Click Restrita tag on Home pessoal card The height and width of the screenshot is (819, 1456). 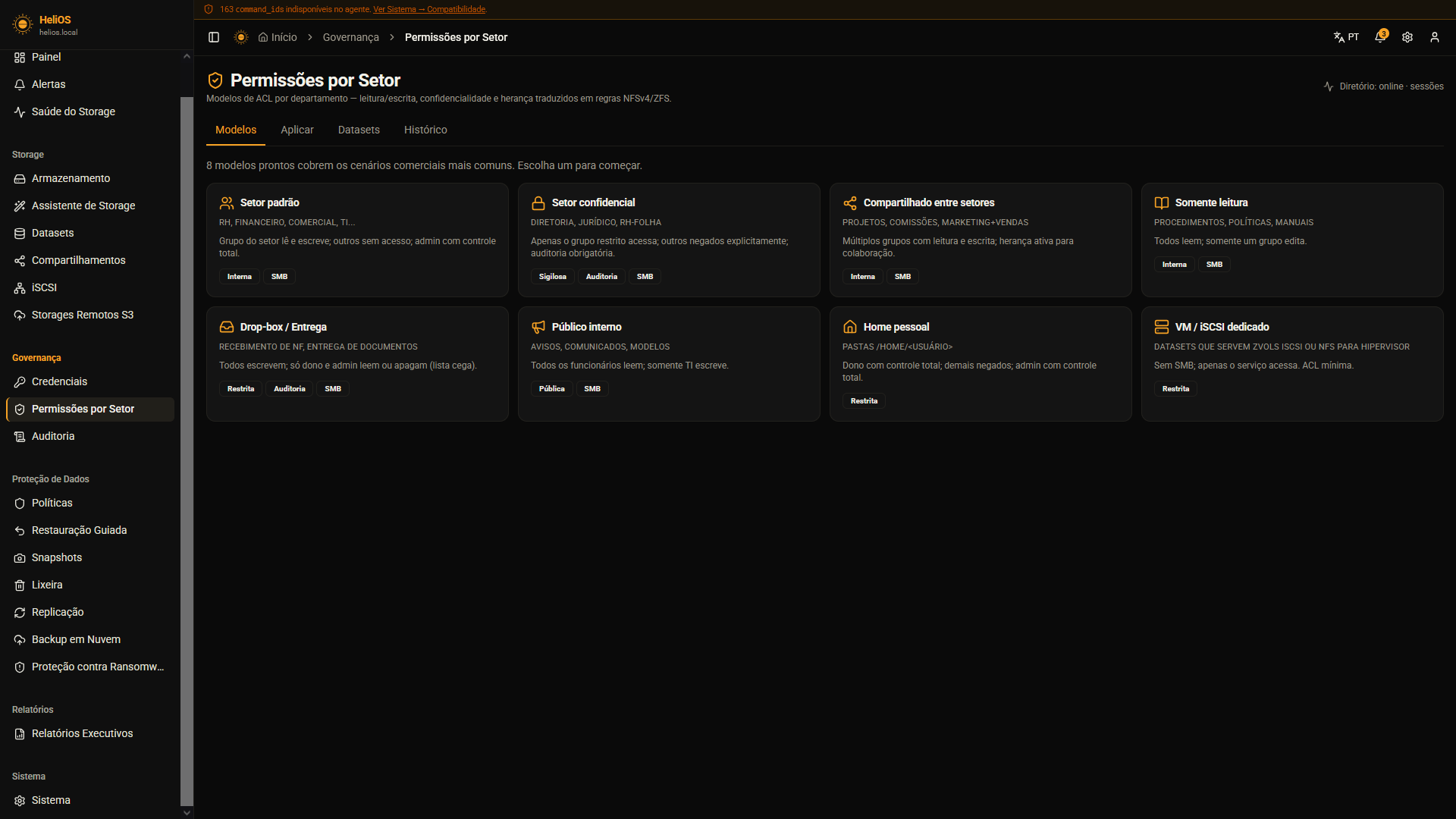pyautogui.click(x=864, y=401)
